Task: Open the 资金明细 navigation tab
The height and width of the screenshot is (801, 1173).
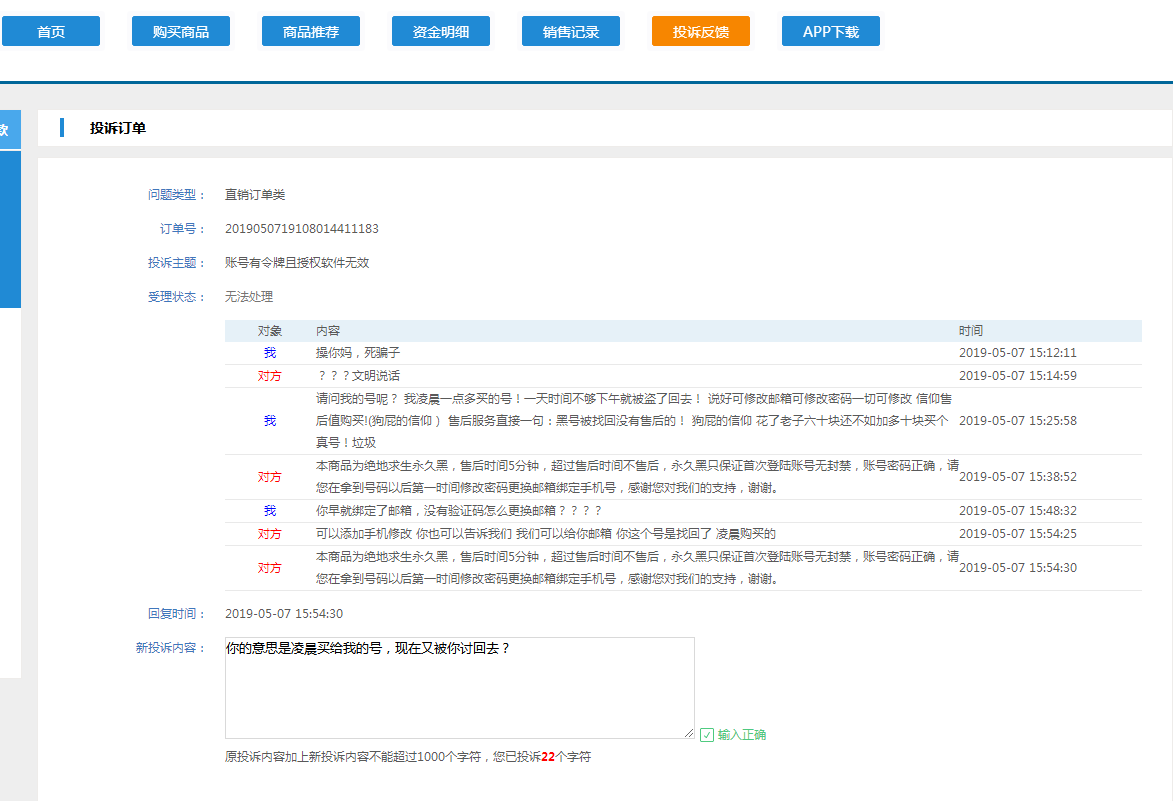Action: click(x=441, y=31)
